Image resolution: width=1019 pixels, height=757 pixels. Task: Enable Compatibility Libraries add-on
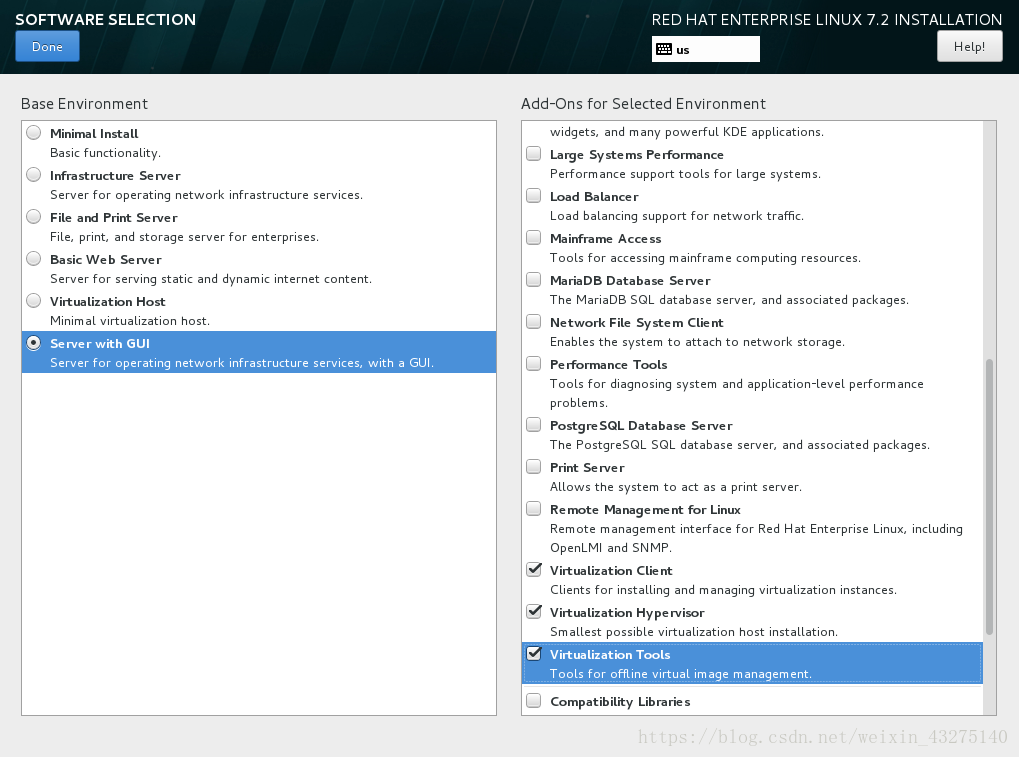coord(534,700)
